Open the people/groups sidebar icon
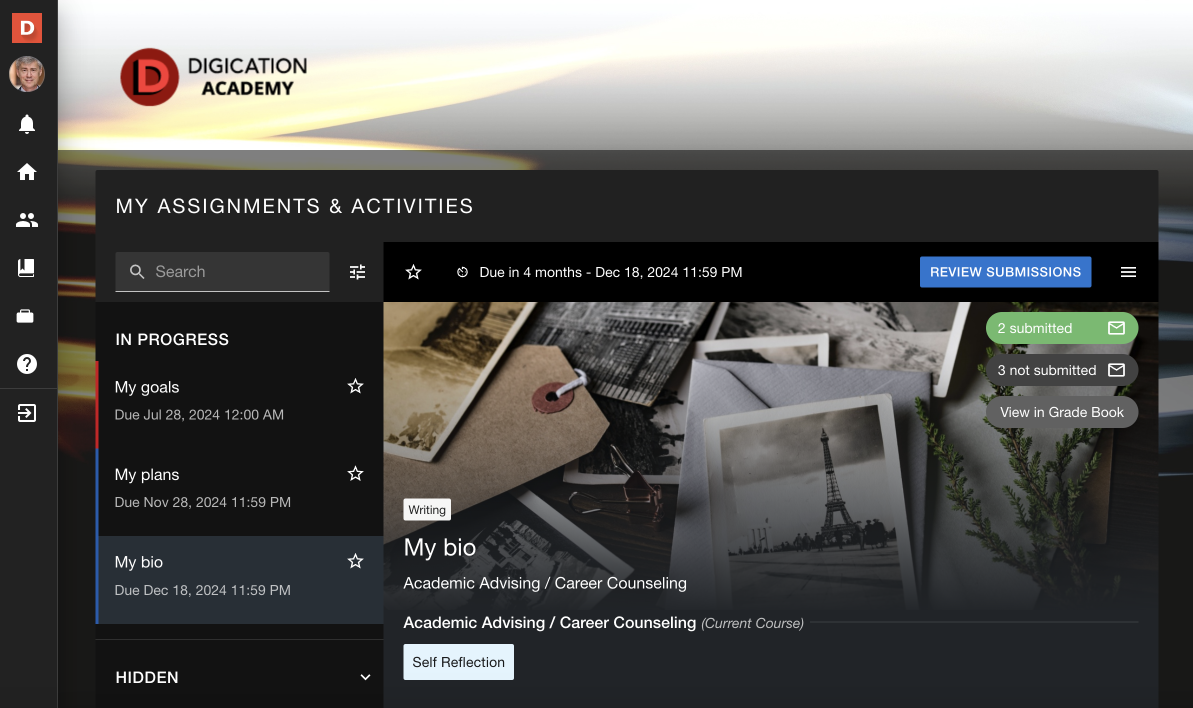Image resolution: width=1193 pixels, height=708 pixels. (27, 220)
